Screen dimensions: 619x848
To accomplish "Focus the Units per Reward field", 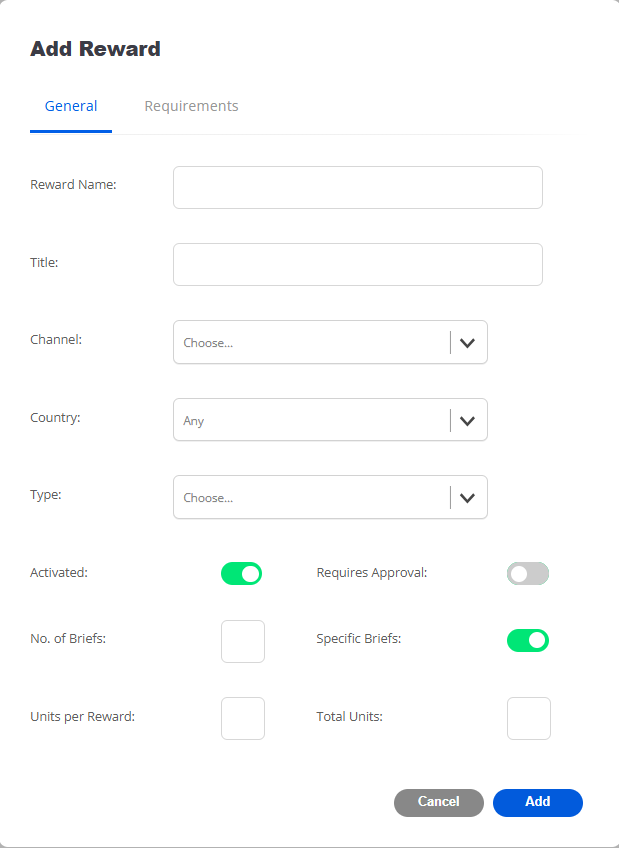I will click(243, 718).
